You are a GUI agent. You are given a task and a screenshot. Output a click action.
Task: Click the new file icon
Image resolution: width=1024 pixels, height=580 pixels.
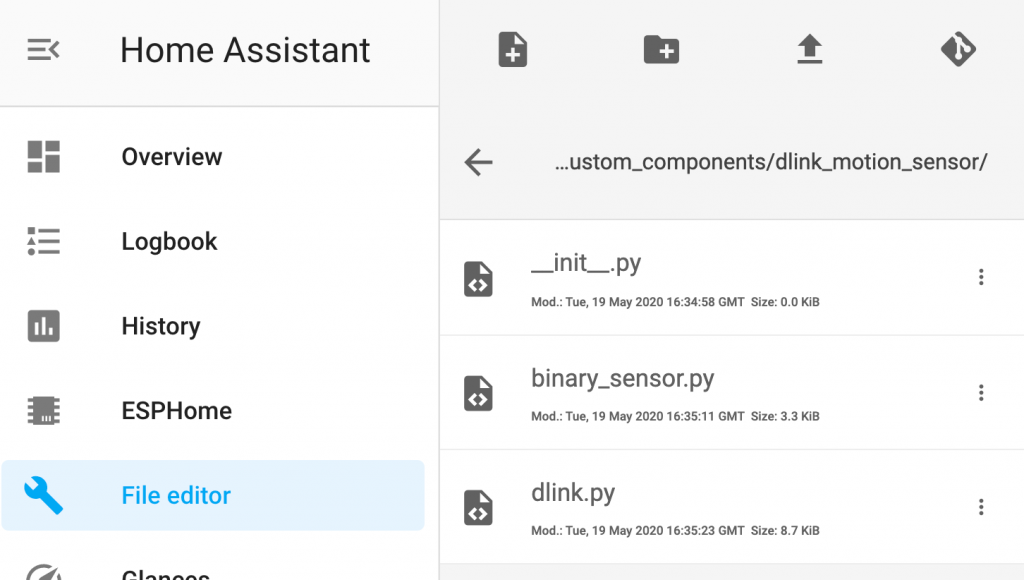tap(513, 49)
